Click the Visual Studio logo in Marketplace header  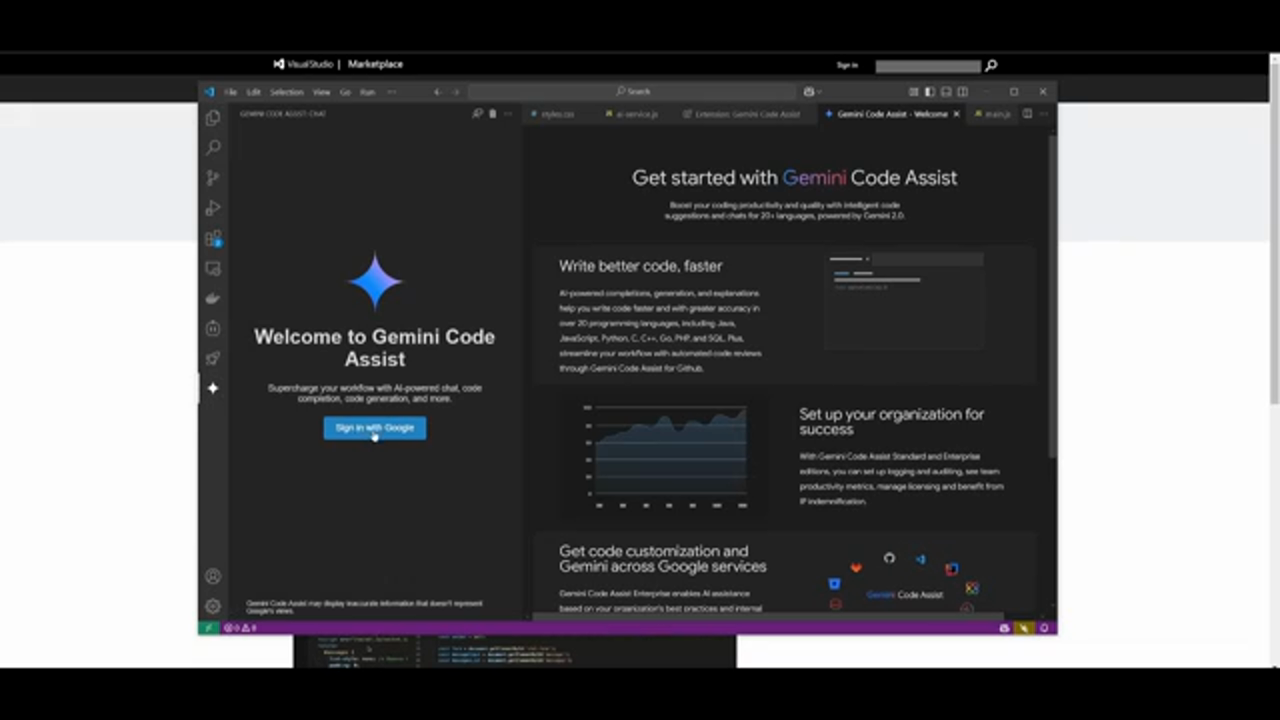coord(303,64)
